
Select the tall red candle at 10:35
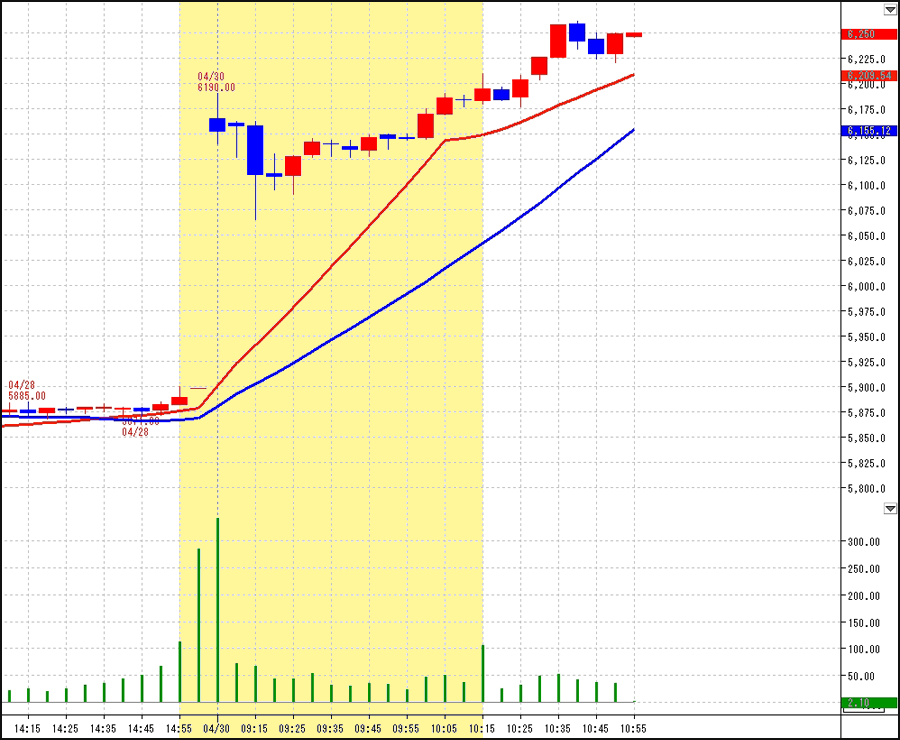pyautogui.click(x=558, y=41)
